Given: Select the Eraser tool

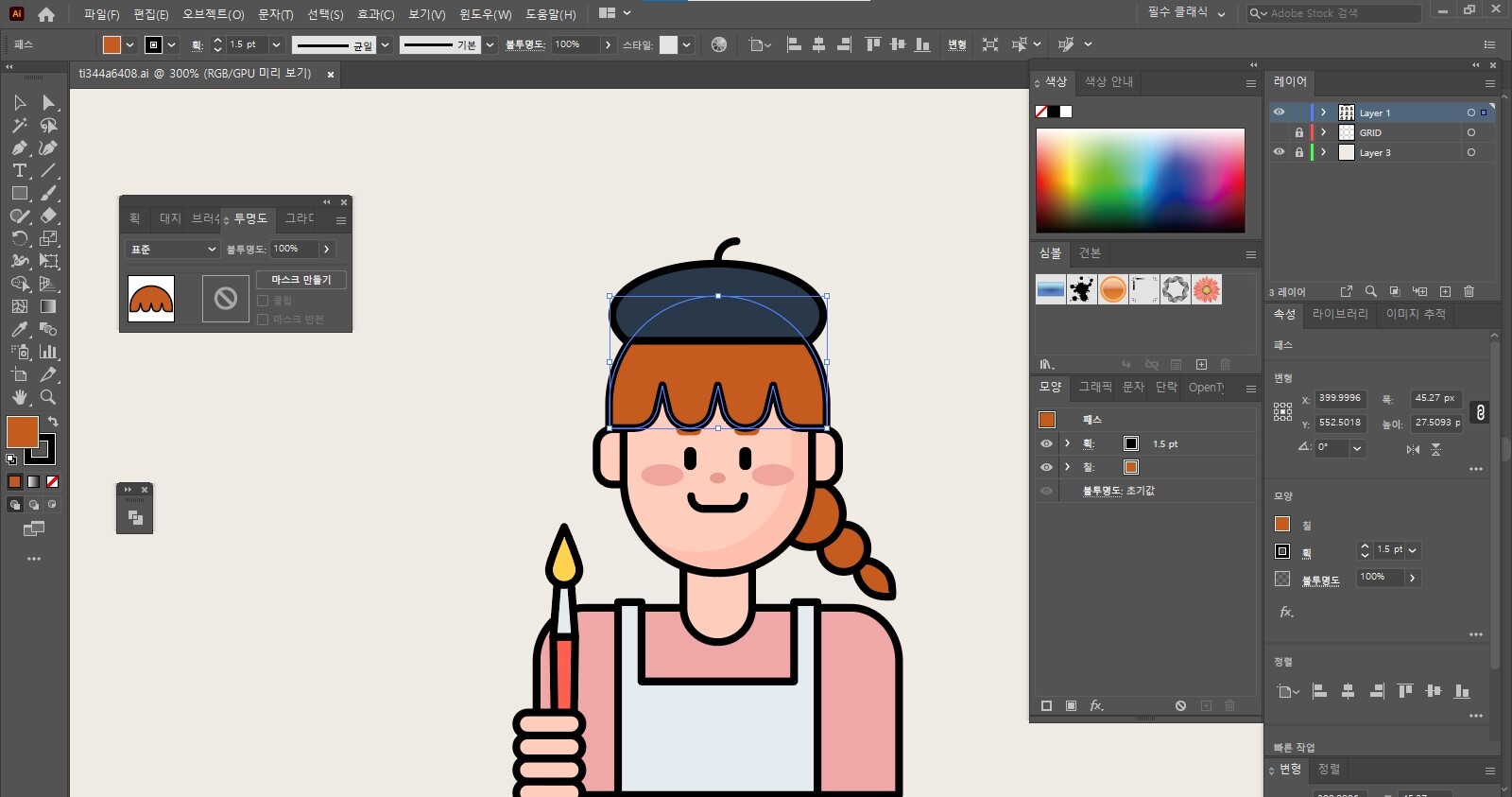Looking at the screenshot, I should click(x=48, y=216).
